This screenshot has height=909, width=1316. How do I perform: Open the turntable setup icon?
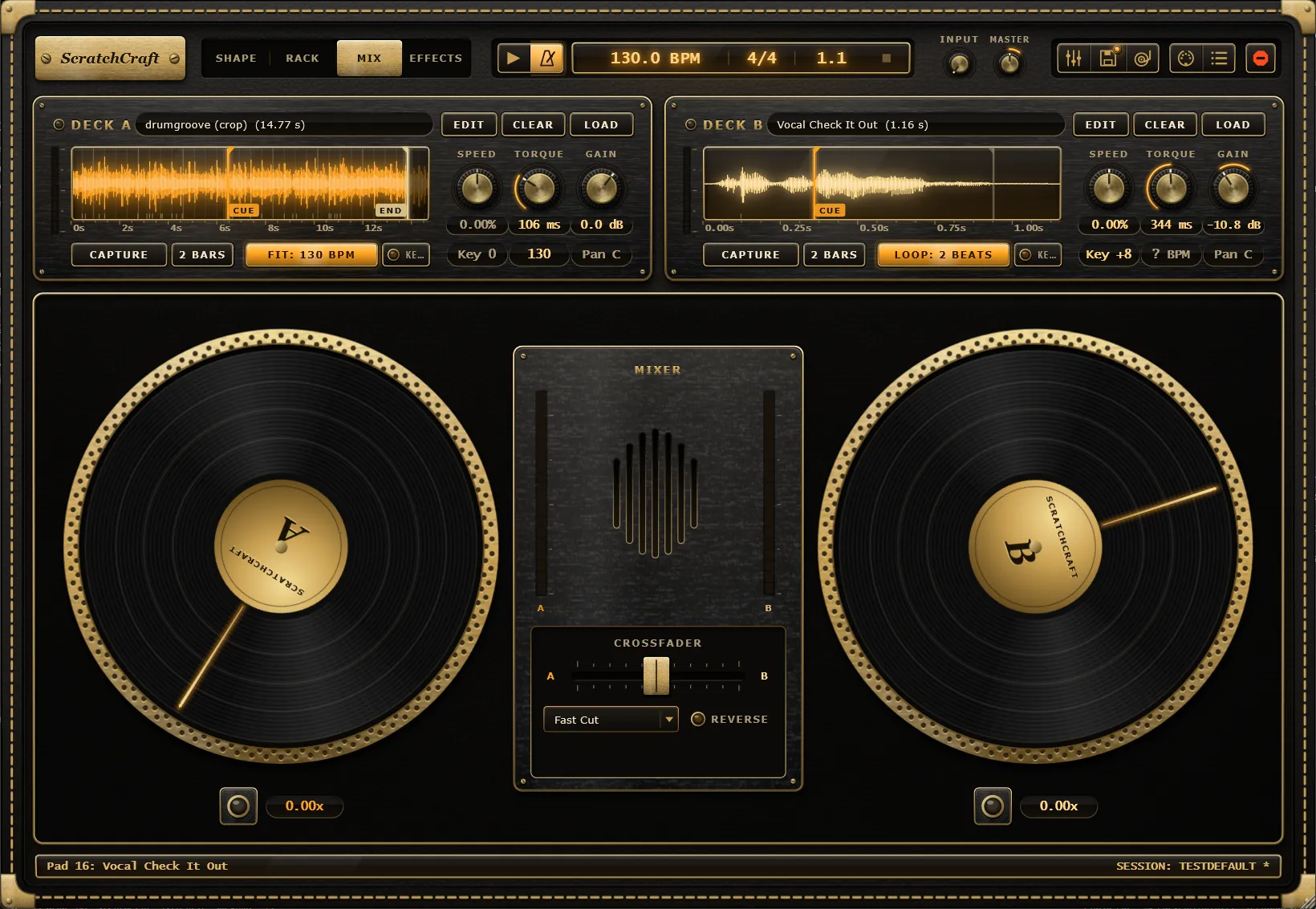pyautogui.click(x=1143, y=59)
